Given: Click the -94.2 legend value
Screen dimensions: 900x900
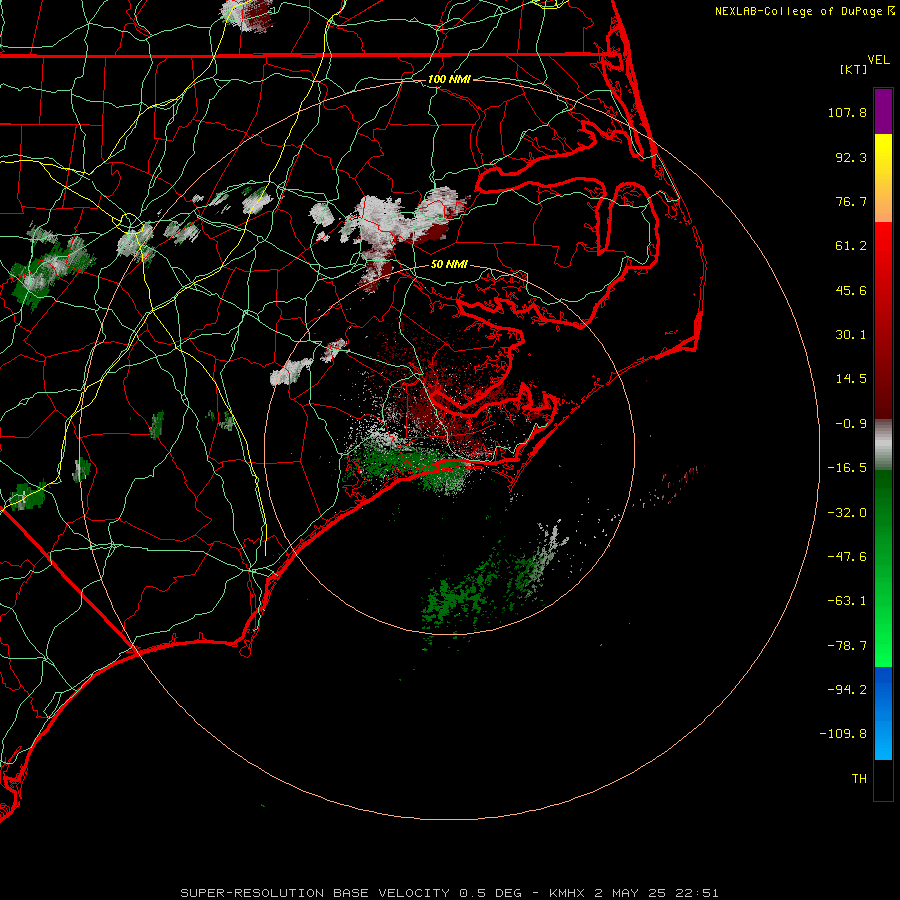Looking at the screenshot, I should point(847,689).
